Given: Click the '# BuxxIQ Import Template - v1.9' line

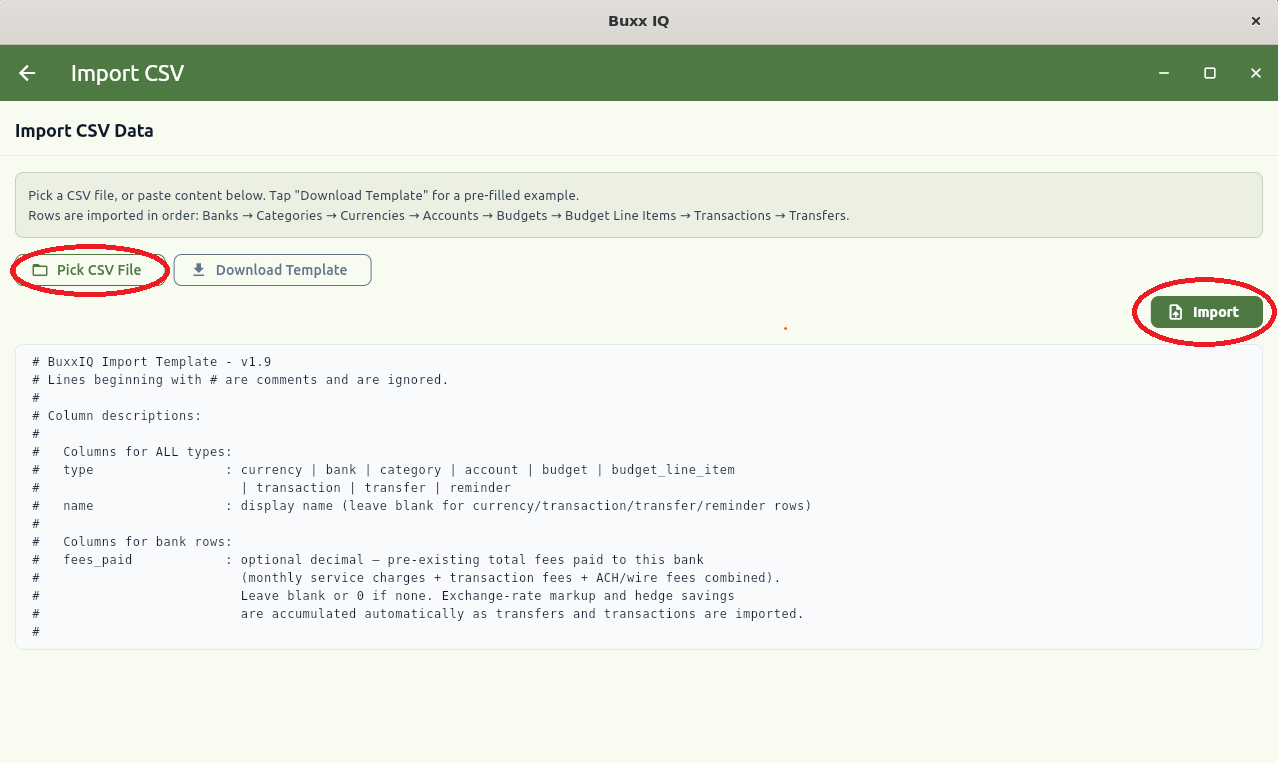Looking at the screenshot, I should (151, 362).
